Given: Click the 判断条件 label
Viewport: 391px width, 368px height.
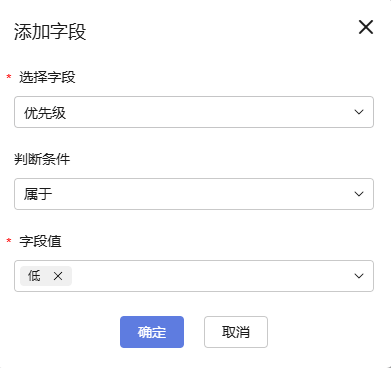Looking at the screenshot, I should tap(42, 159).
